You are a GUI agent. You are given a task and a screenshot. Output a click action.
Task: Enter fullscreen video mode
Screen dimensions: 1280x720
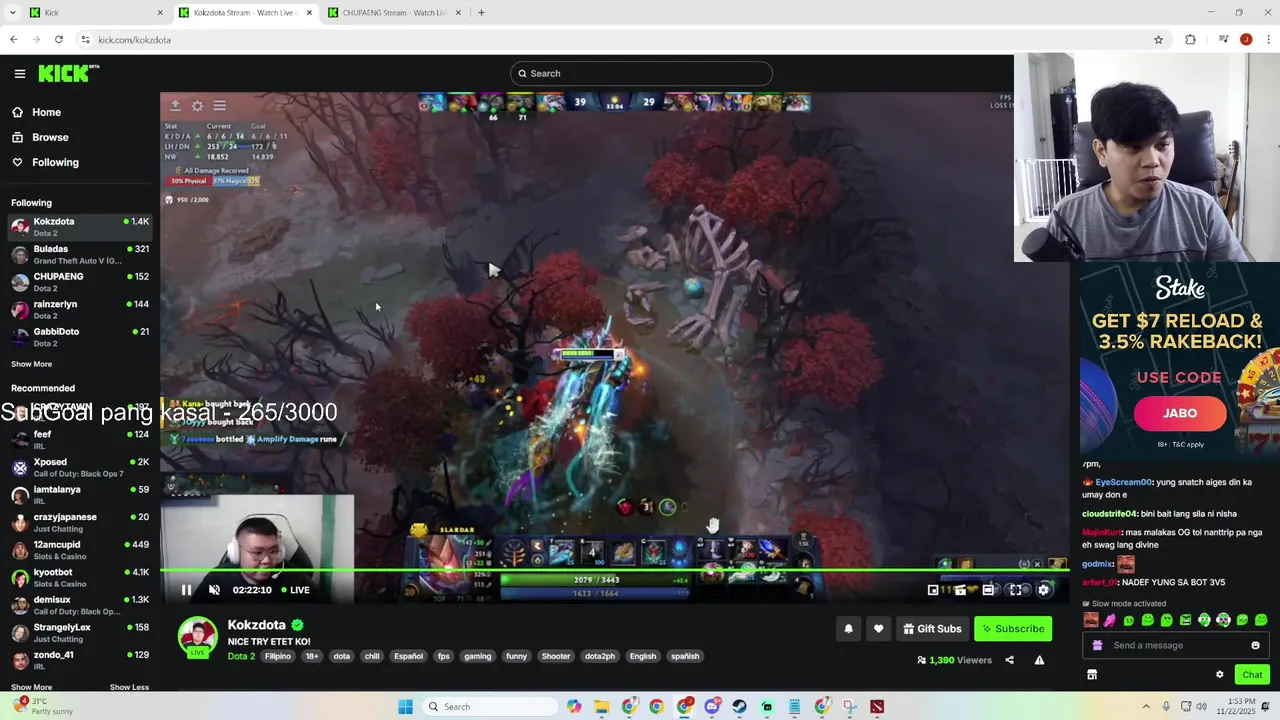tap(1016, 590)
